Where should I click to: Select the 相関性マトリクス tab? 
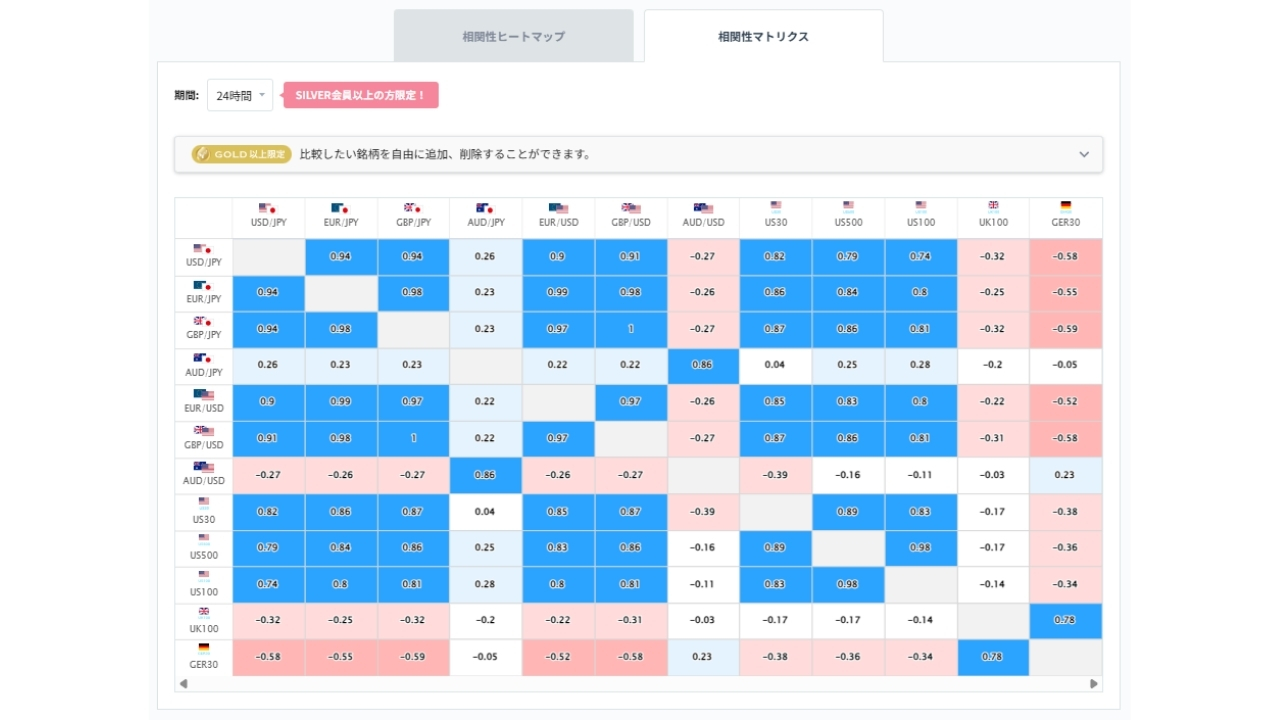764,36
